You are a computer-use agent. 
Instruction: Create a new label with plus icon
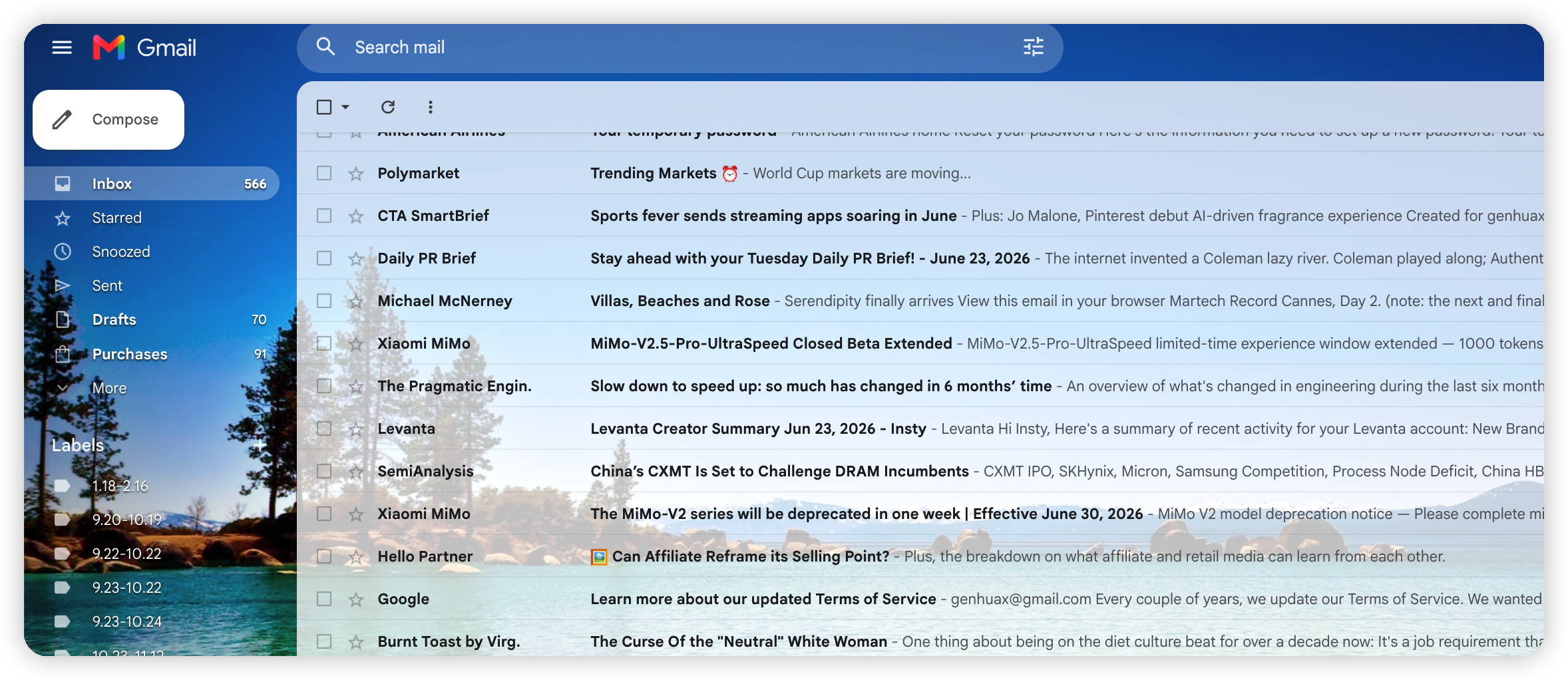tap(260, 444)
